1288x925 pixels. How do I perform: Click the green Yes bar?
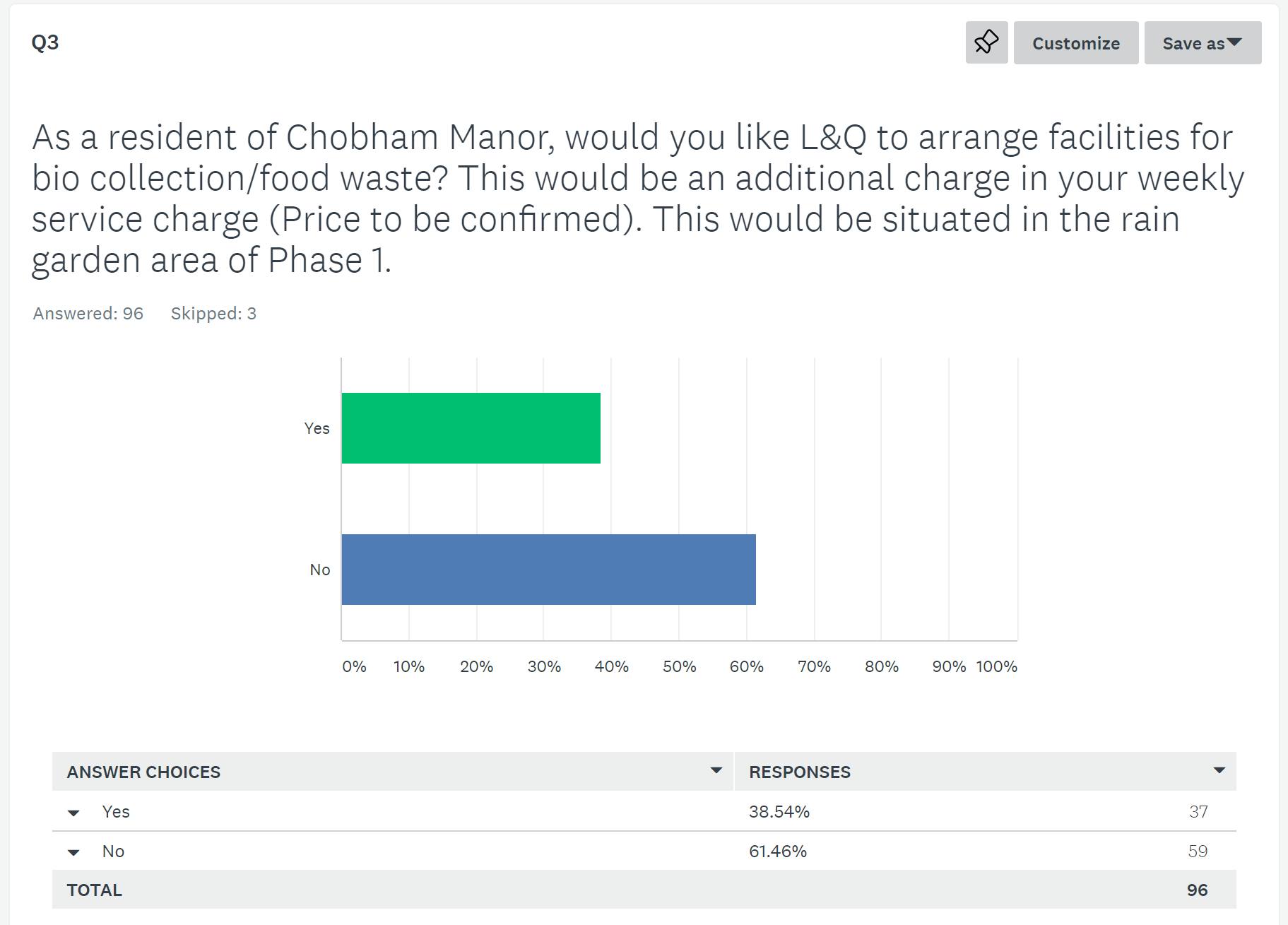[x=471, y=428]
